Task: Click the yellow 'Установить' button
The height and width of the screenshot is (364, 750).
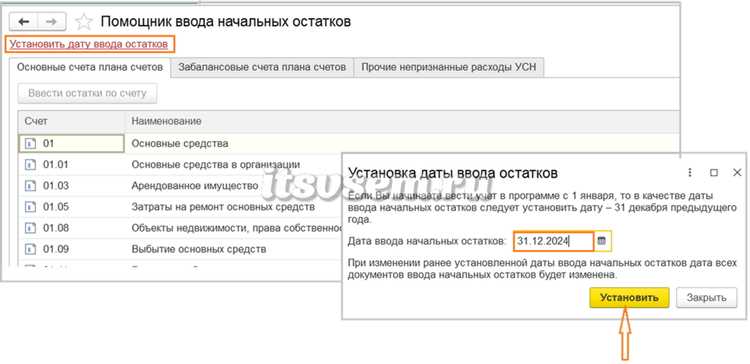Action: [x=629, y=298]
